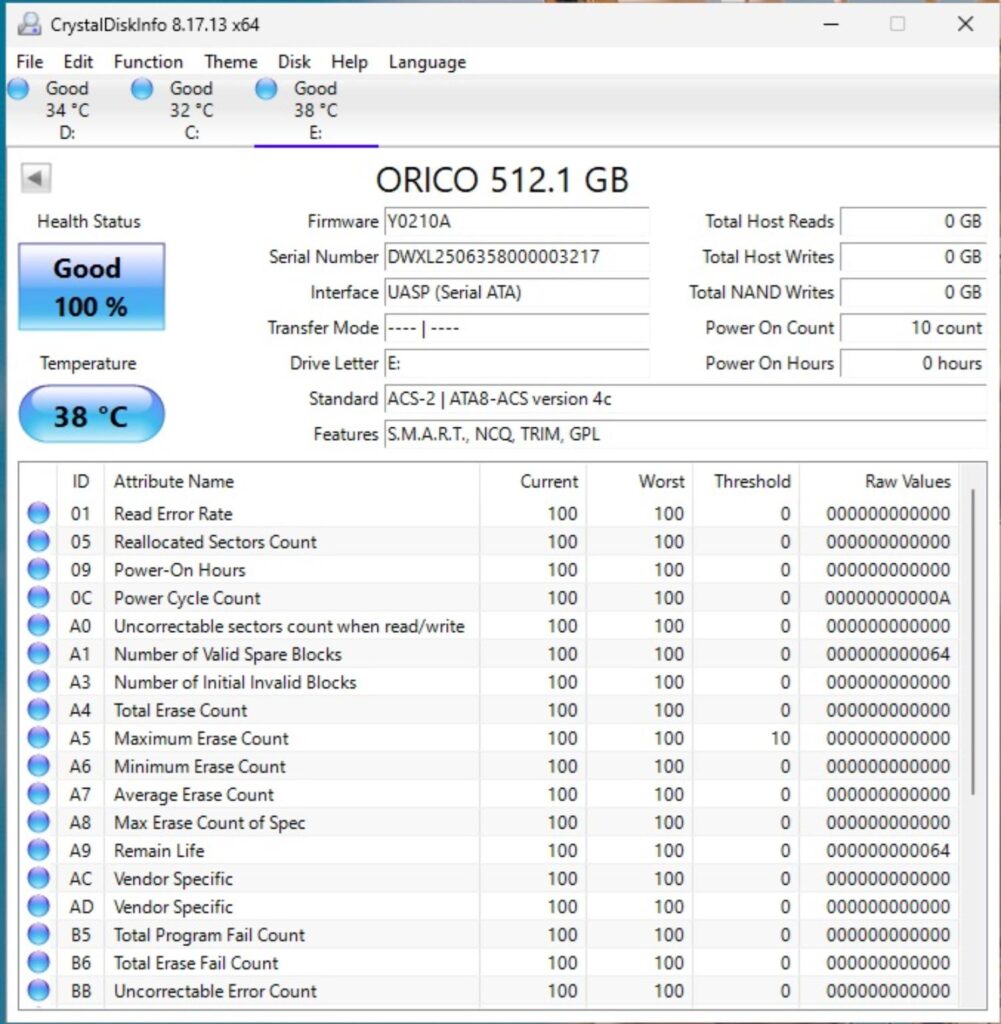
Task: Click the 38 °C temperature button
Action: 91,414
